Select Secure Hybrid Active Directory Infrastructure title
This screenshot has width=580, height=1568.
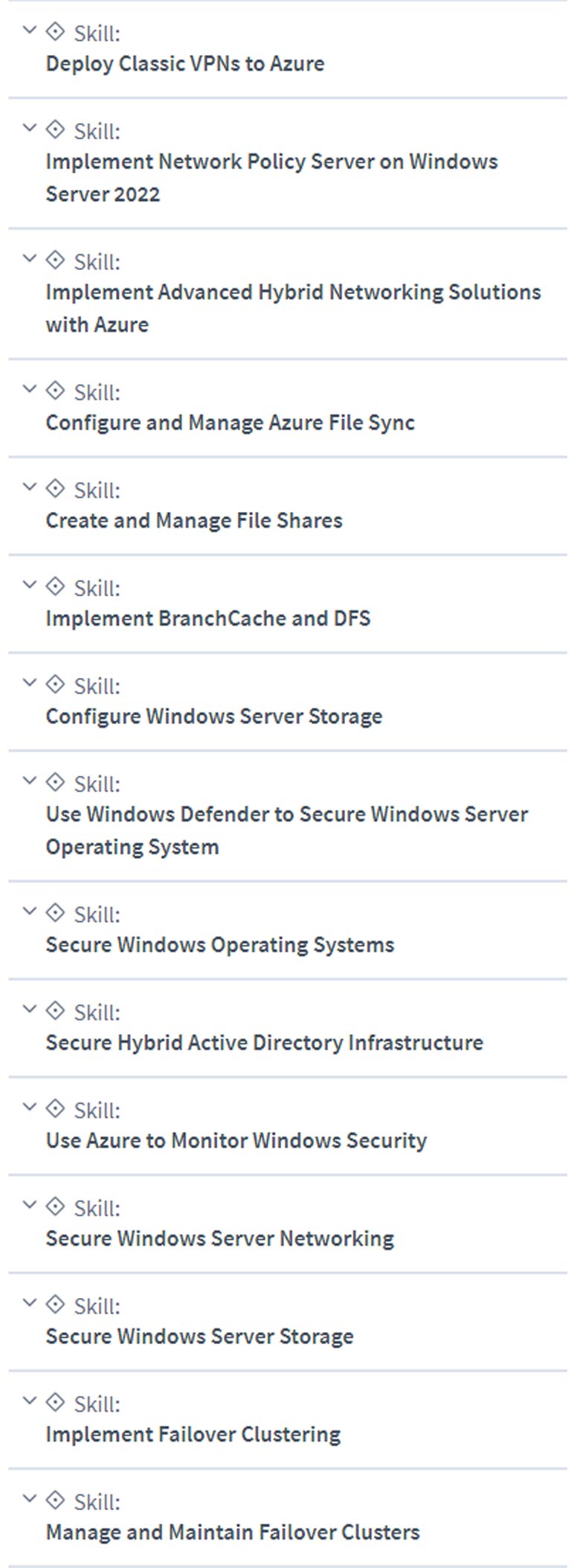point(264,1043)
